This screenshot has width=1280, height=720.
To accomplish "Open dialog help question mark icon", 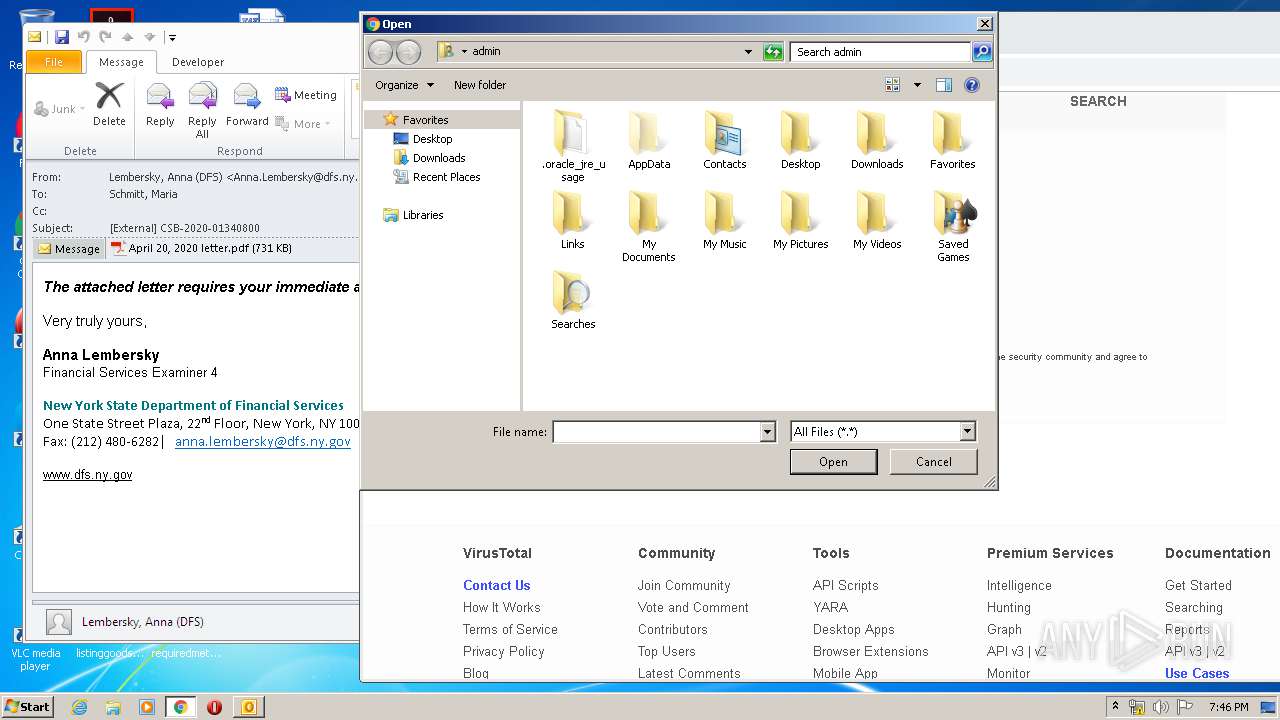I will coord(971,85).
